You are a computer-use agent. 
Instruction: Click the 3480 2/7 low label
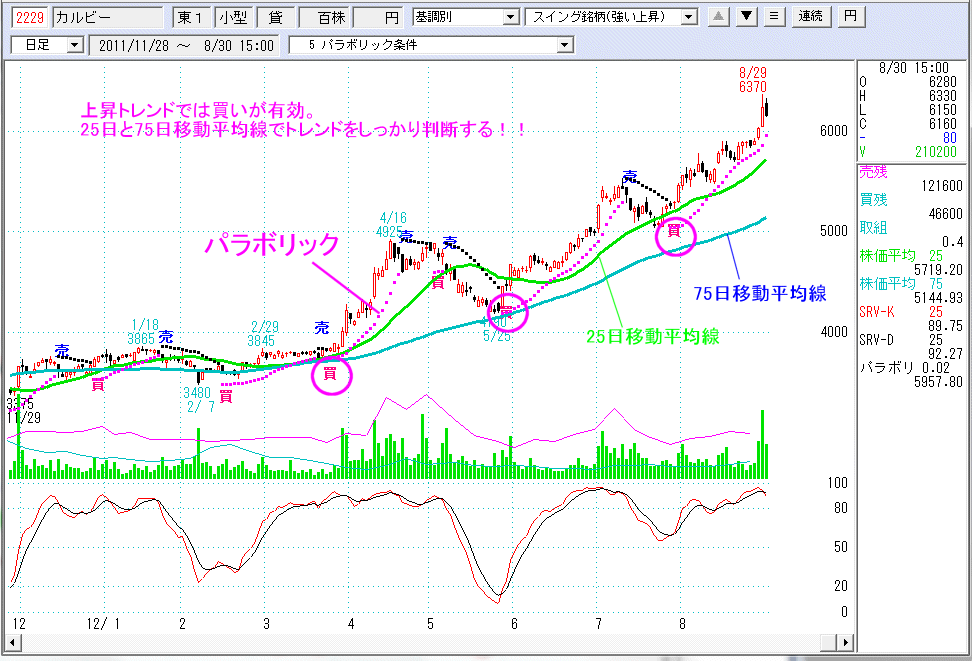pyautogui.click(x=198, y=400)
